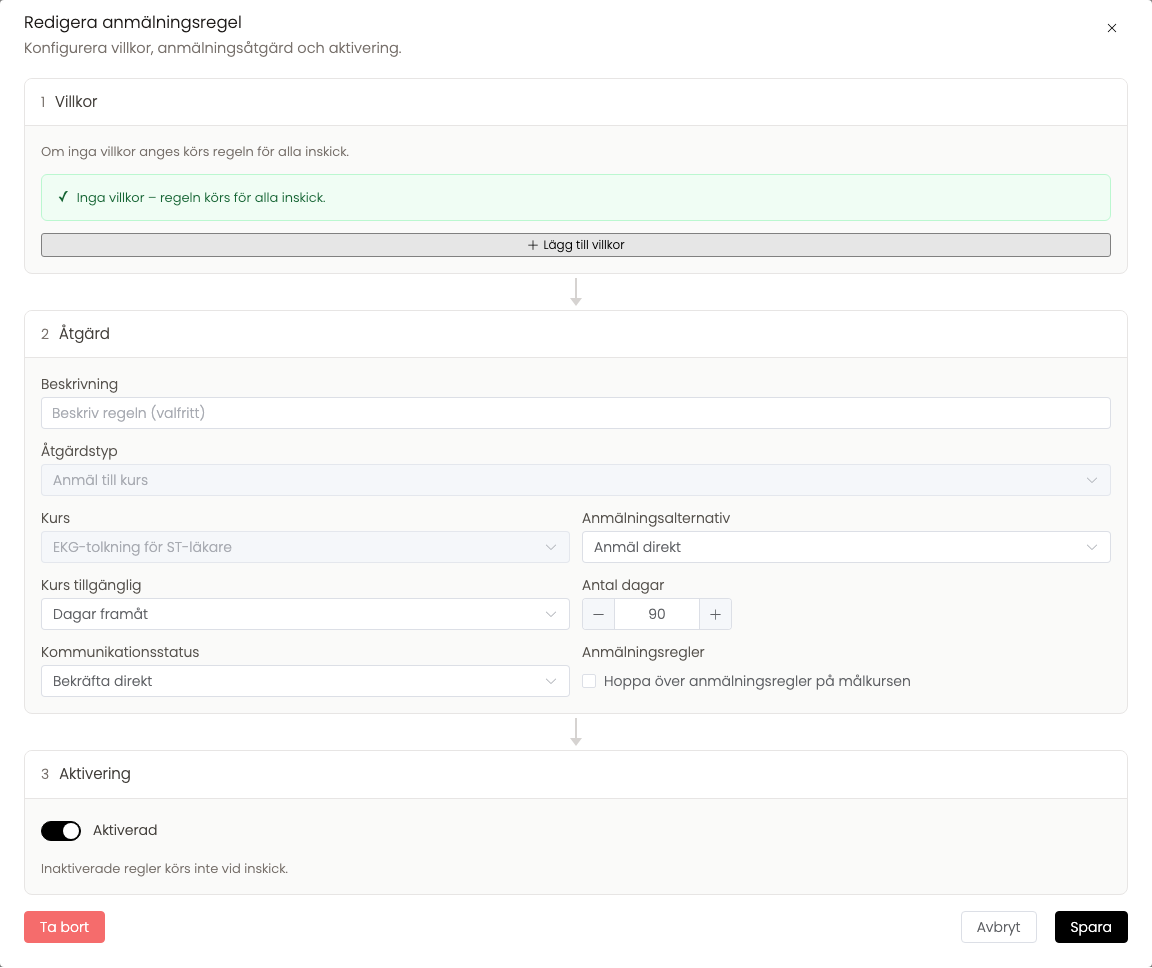Open the Kurs tillgänglig dropdown
The width and height of the screenshot is (1152, 968).
305,614
